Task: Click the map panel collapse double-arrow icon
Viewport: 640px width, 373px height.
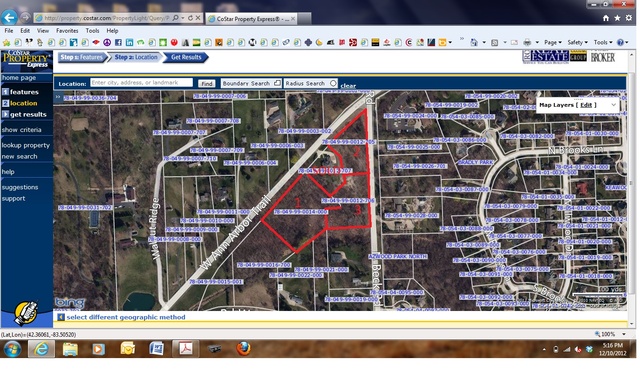Action: tap(58, 97)
